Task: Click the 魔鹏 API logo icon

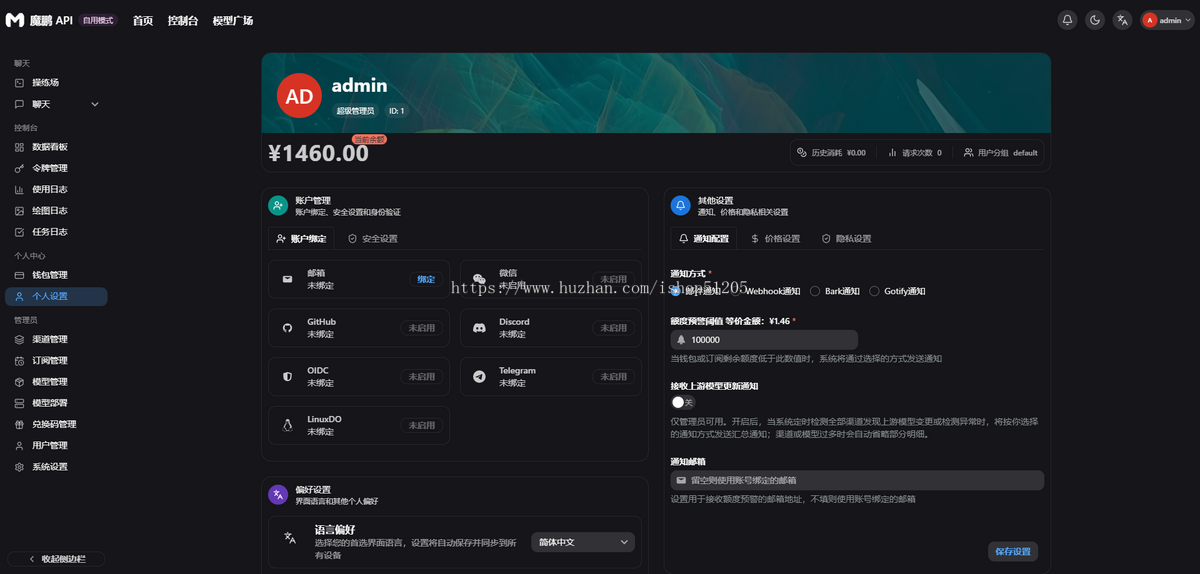Action: 15,20
